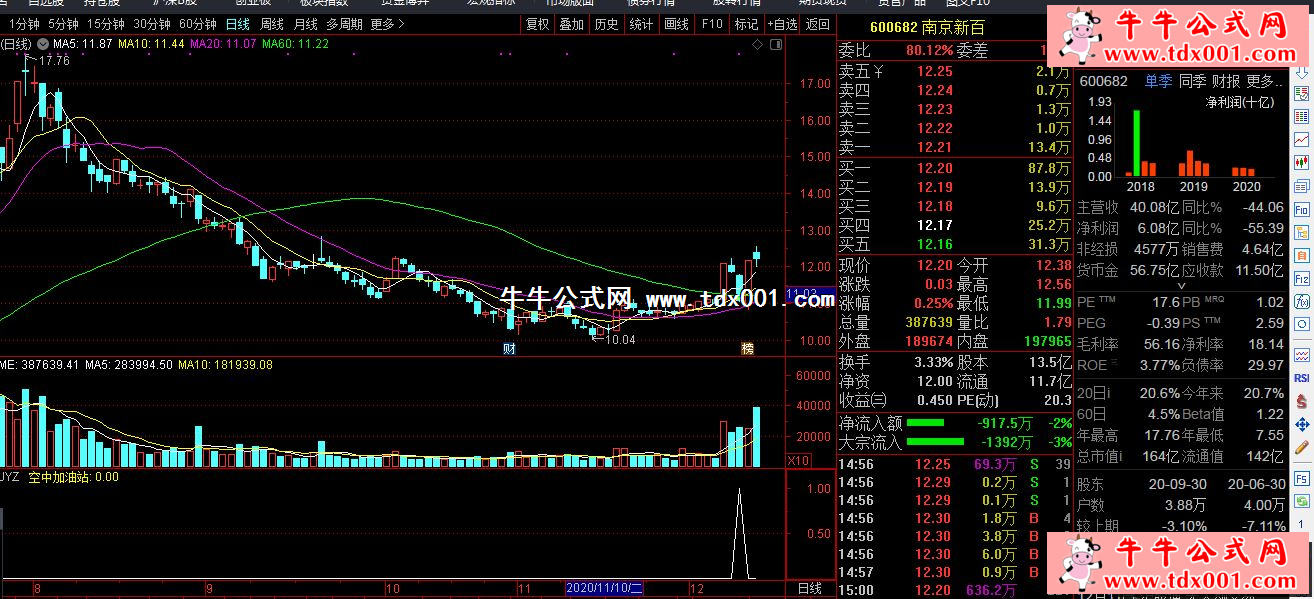
Task: Click the X10 volume scale label
Action: pos(799,460)
